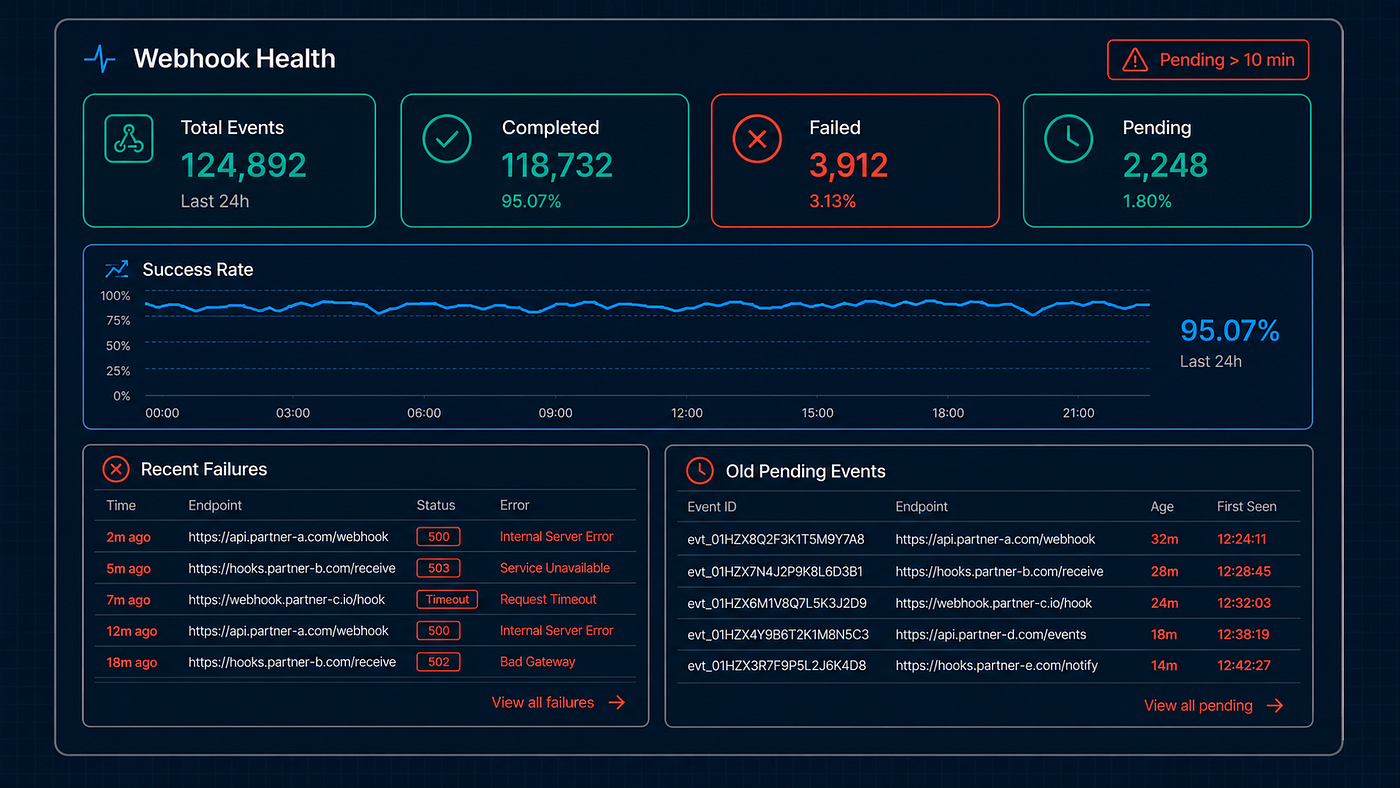
Task: Click the clock icon on Pending card
Action: [x=1069, y=139]
